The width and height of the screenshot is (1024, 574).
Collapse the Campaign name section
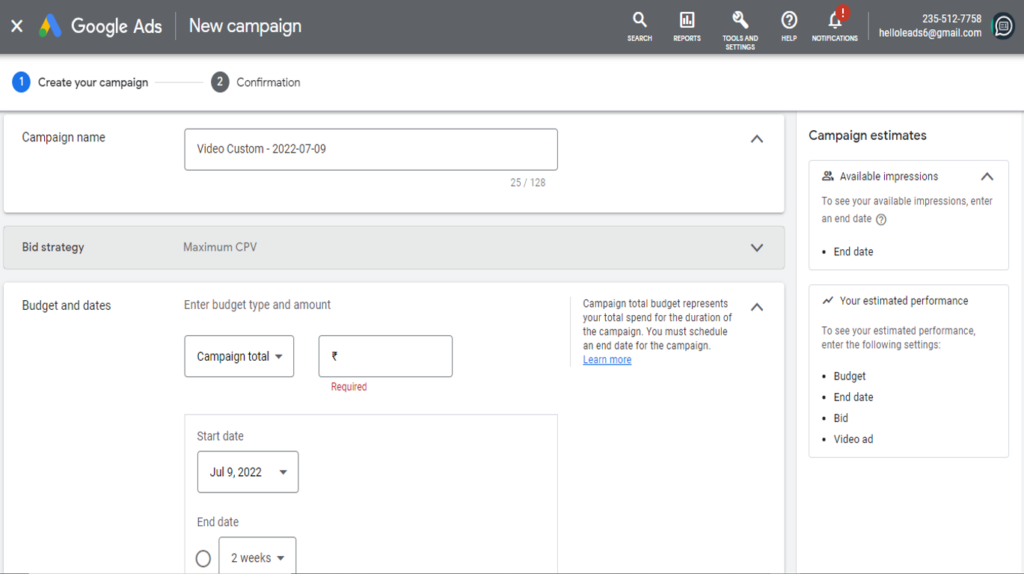[x=757, y=139]
